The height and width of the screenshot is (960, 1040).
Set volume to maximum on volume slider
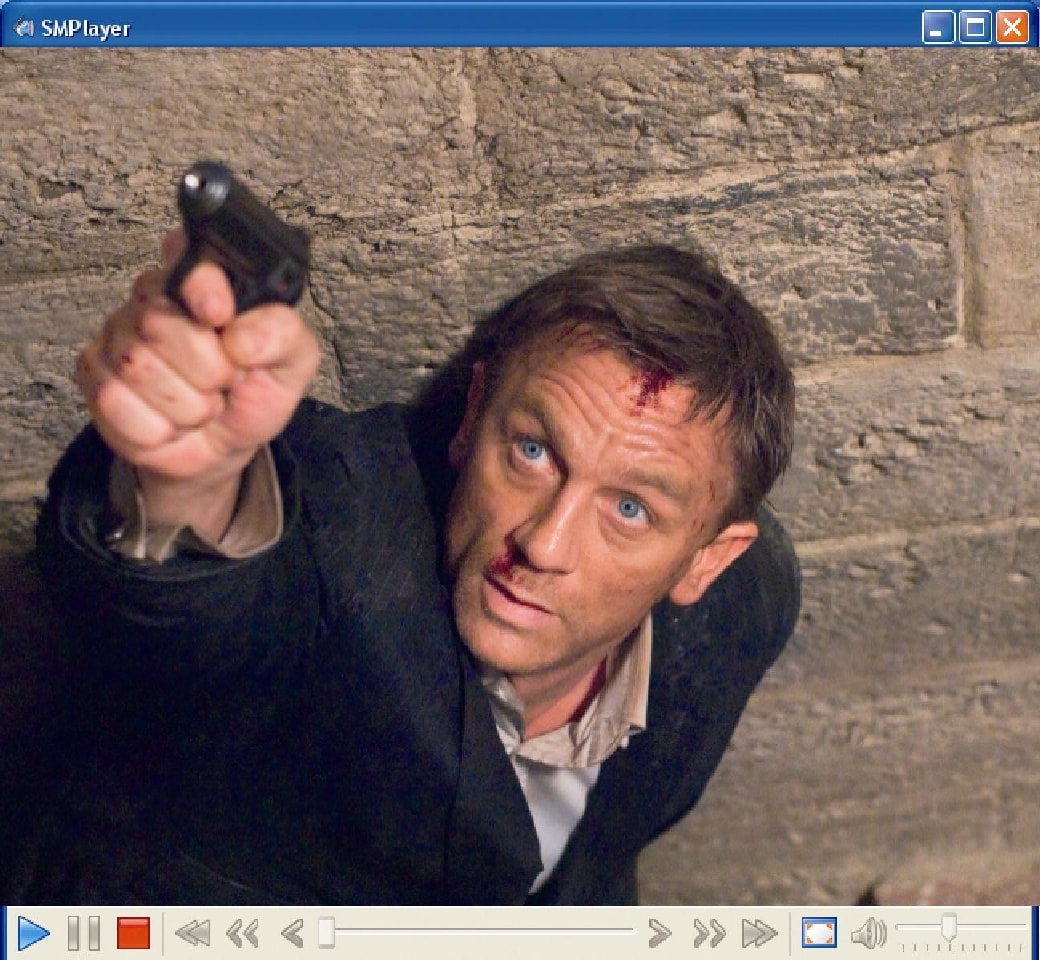tap(1023, 928)
